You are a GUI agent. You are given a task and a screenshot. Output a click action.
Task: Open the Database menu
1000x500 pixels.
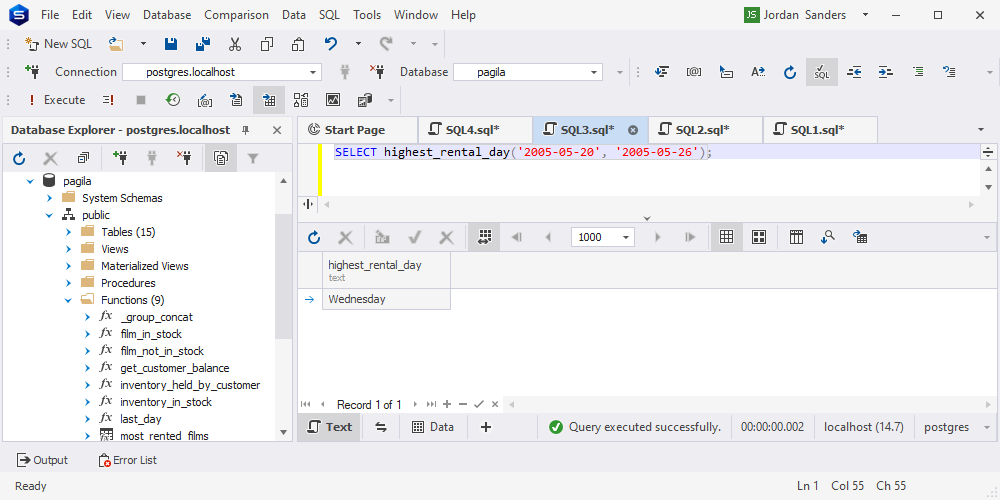167,15
